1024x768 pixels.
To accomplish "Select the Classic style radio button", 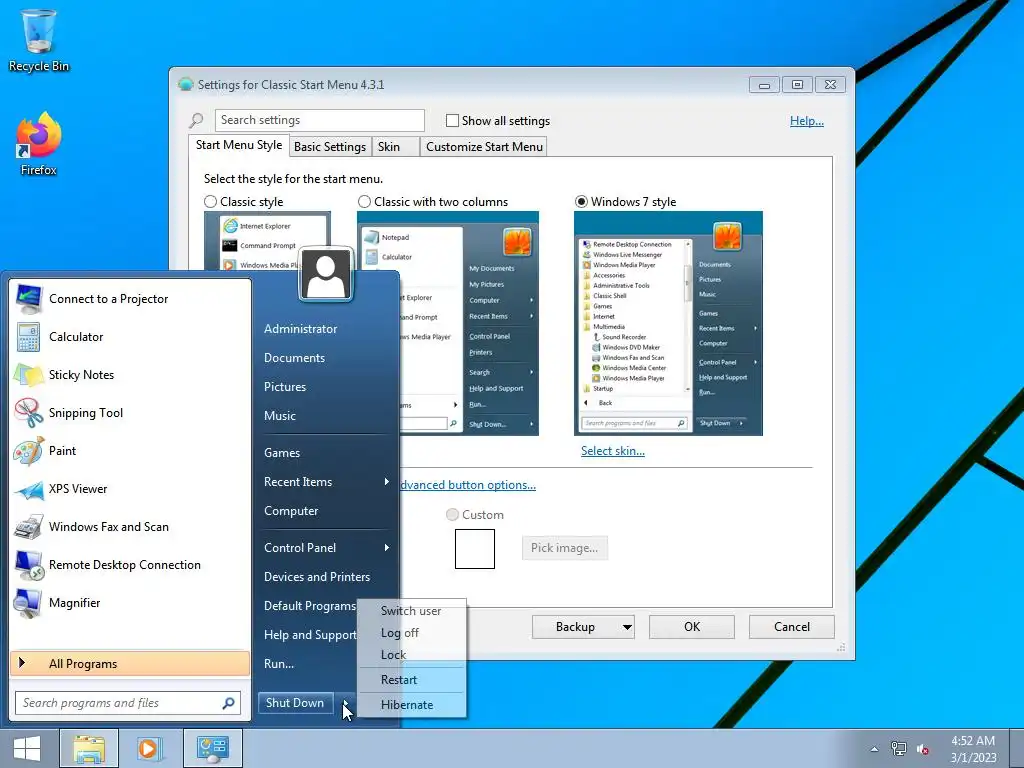I will [210, 201].
